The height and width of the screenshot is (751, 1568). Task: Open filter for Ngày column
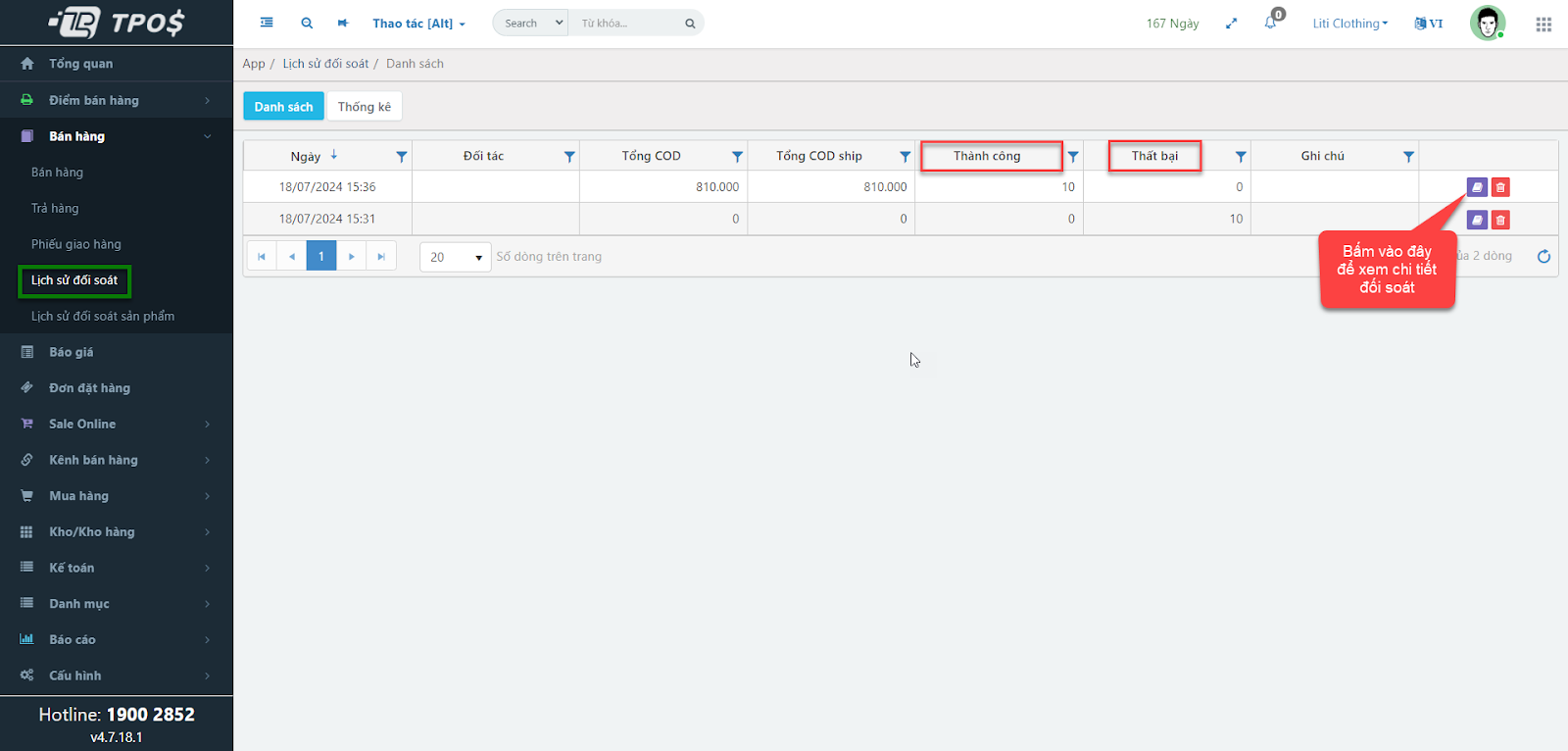(401, 156)
